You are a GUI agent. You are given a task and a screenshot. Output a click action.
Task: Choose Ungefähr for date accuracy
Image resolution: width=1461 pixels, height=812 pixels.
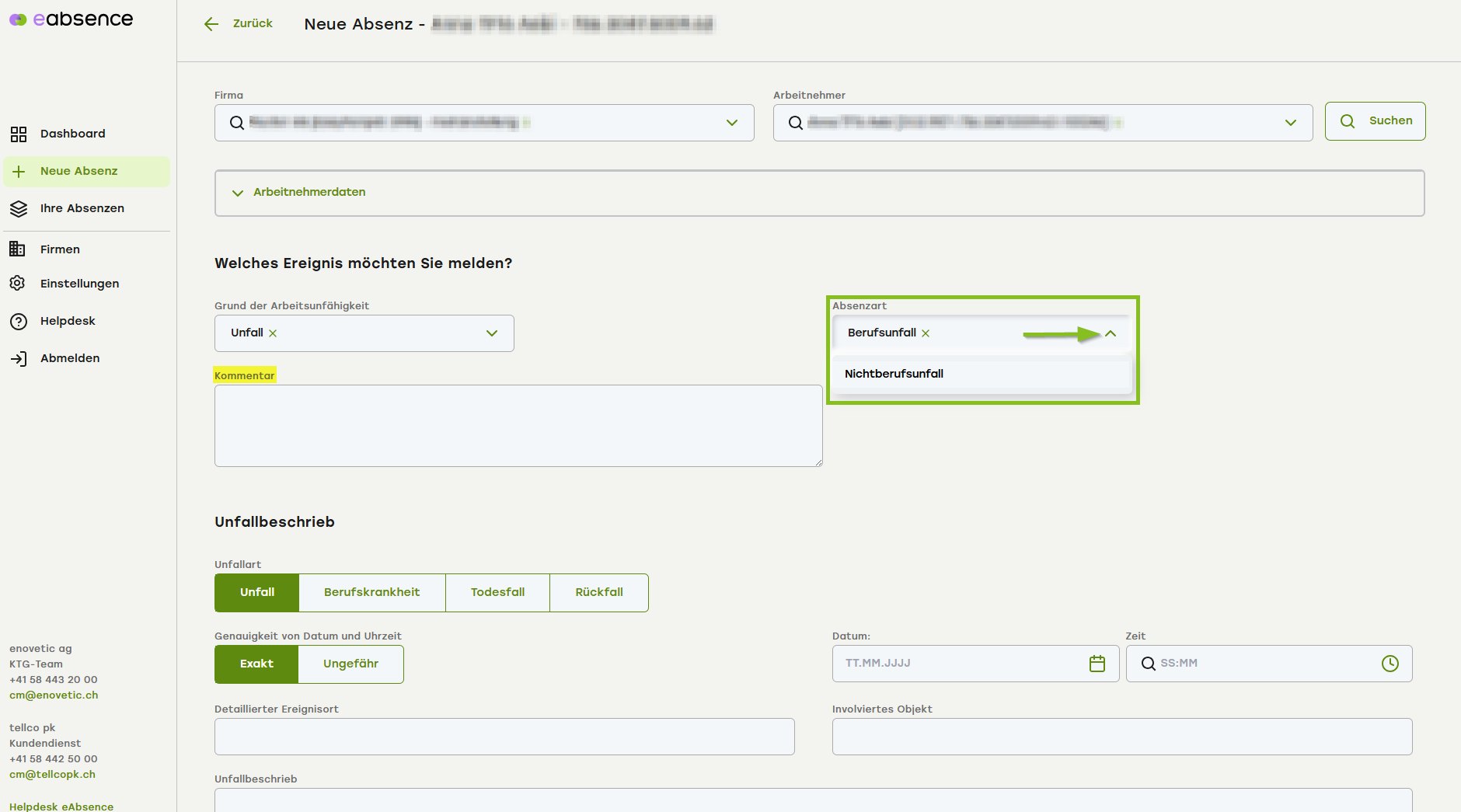tap(350, 664)
